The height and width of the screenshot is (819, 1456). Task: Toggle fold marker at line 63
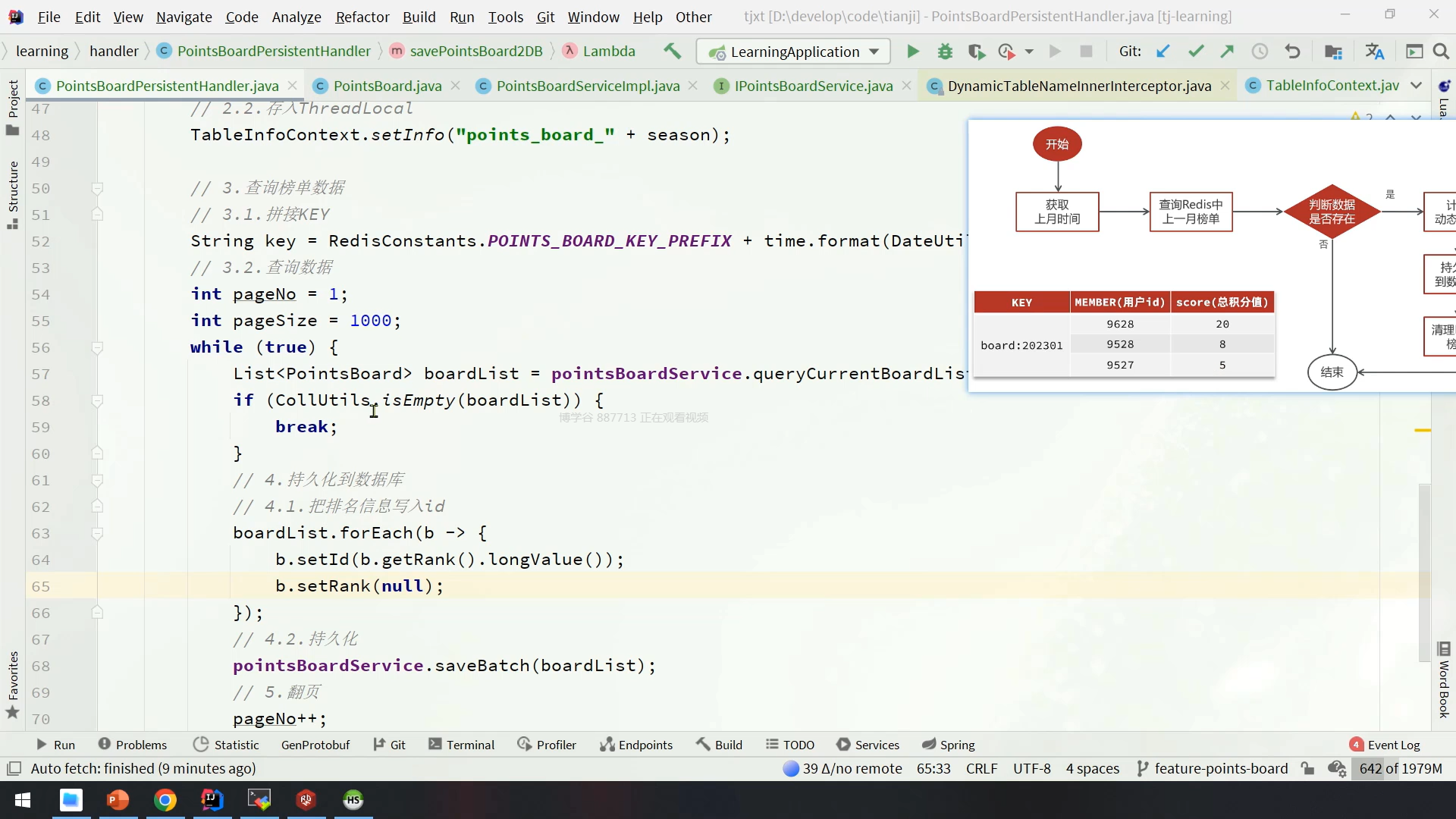(97, 534)
